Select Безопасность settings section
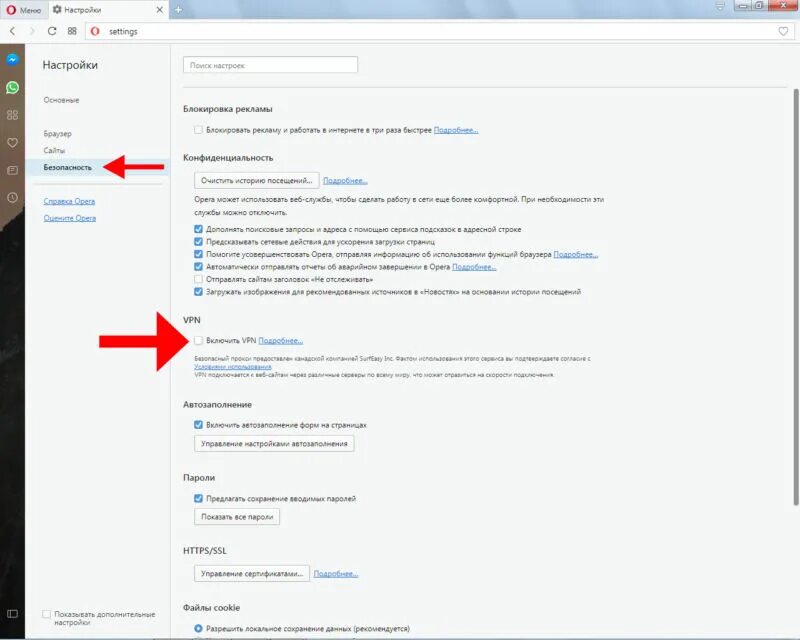Image resolution: width=800 pixels, height=640 pixels. tap(67, 167)
